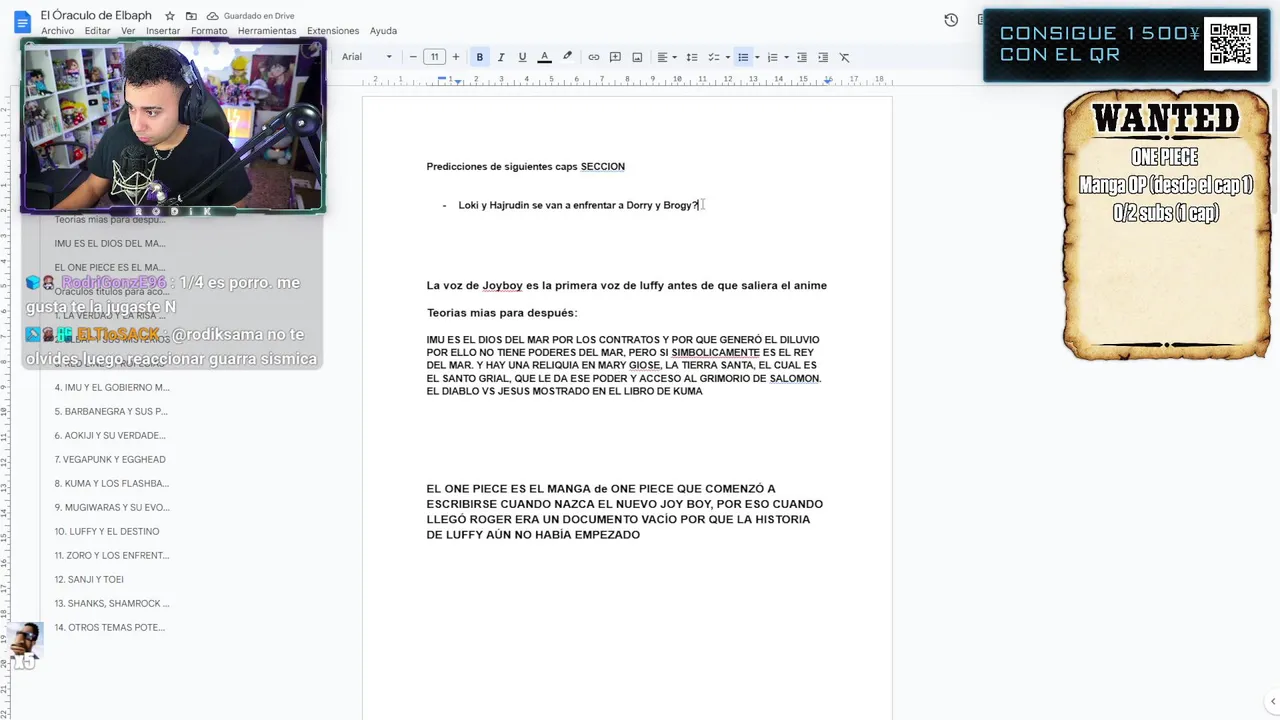Add a comment with the toolbar icon
The image size is (1280, 720).
615,57
